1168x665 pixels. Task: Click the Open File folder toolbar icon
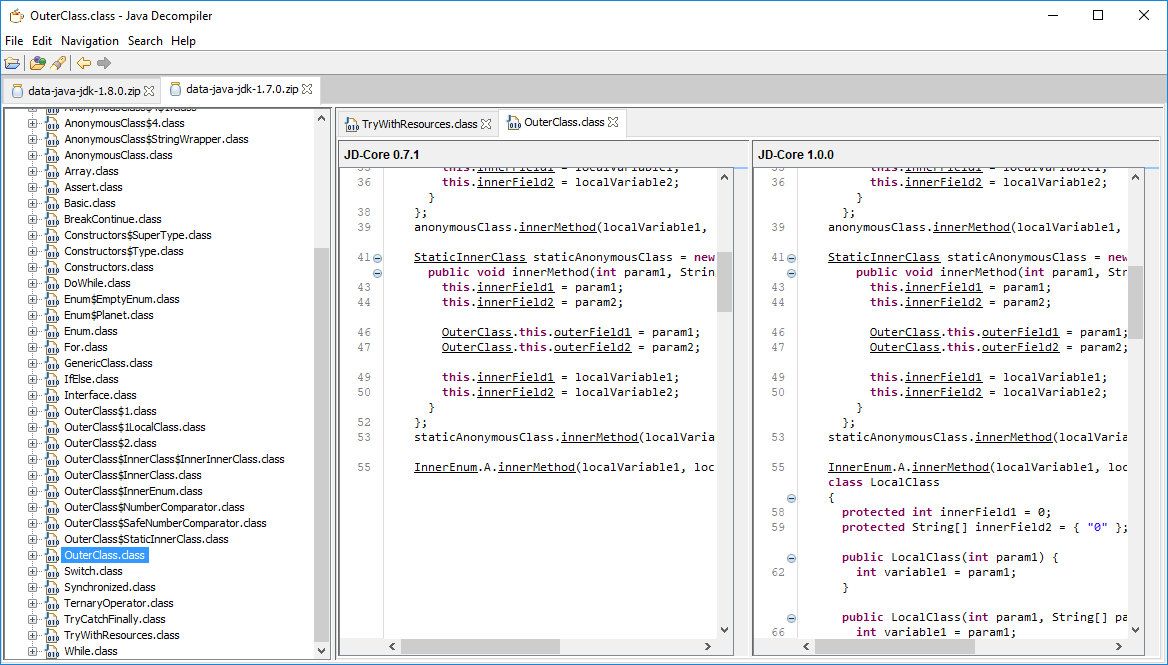[x=12, y=63]
